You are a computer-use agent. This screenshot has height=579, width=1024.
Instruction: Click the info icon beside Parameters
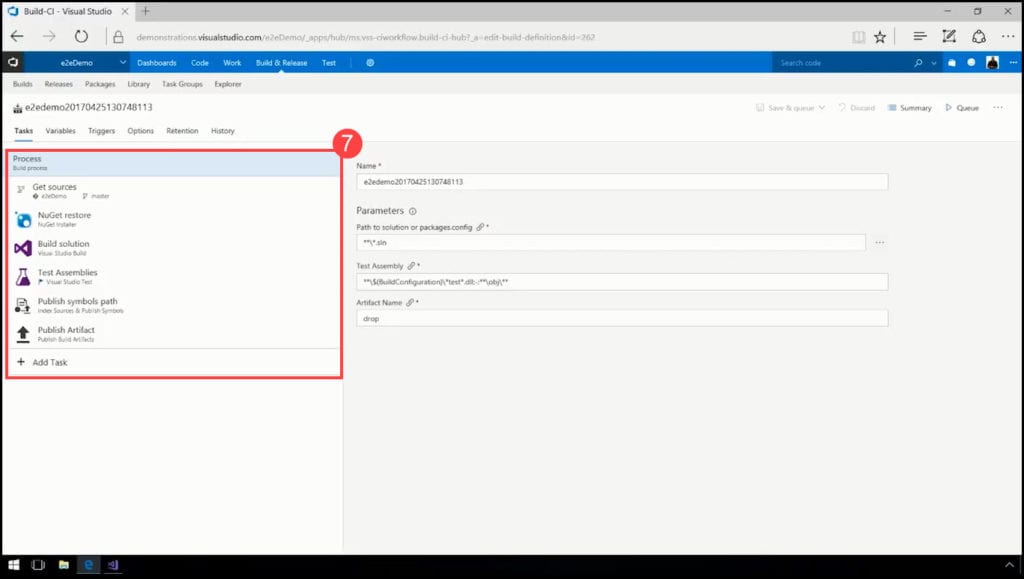click(x=413, y=211)
